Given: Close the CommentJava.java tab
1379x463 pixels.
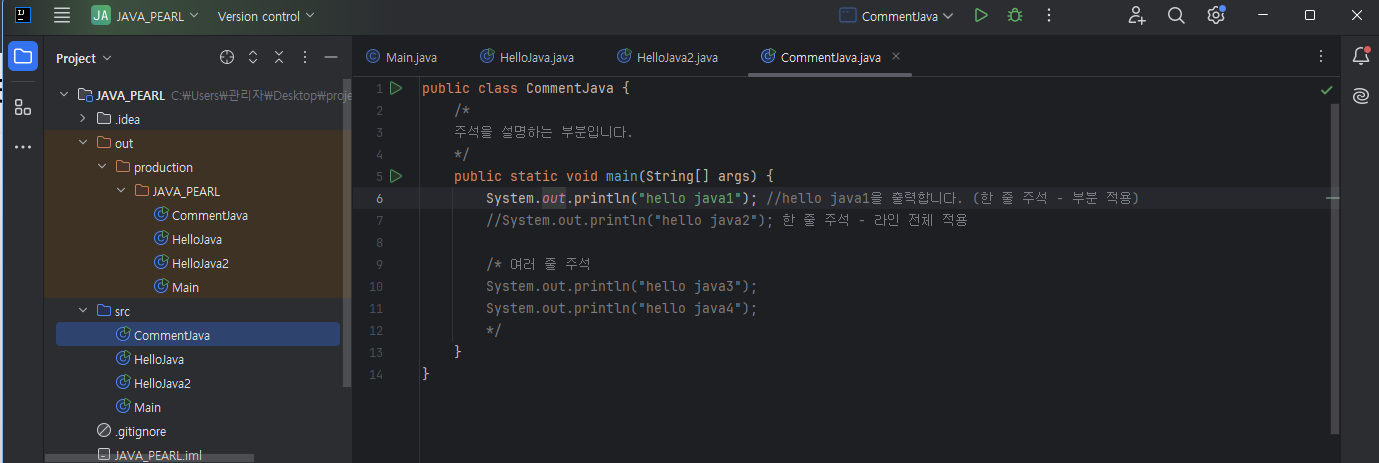Looking at the screenshot, I should [x=896, y=57].
